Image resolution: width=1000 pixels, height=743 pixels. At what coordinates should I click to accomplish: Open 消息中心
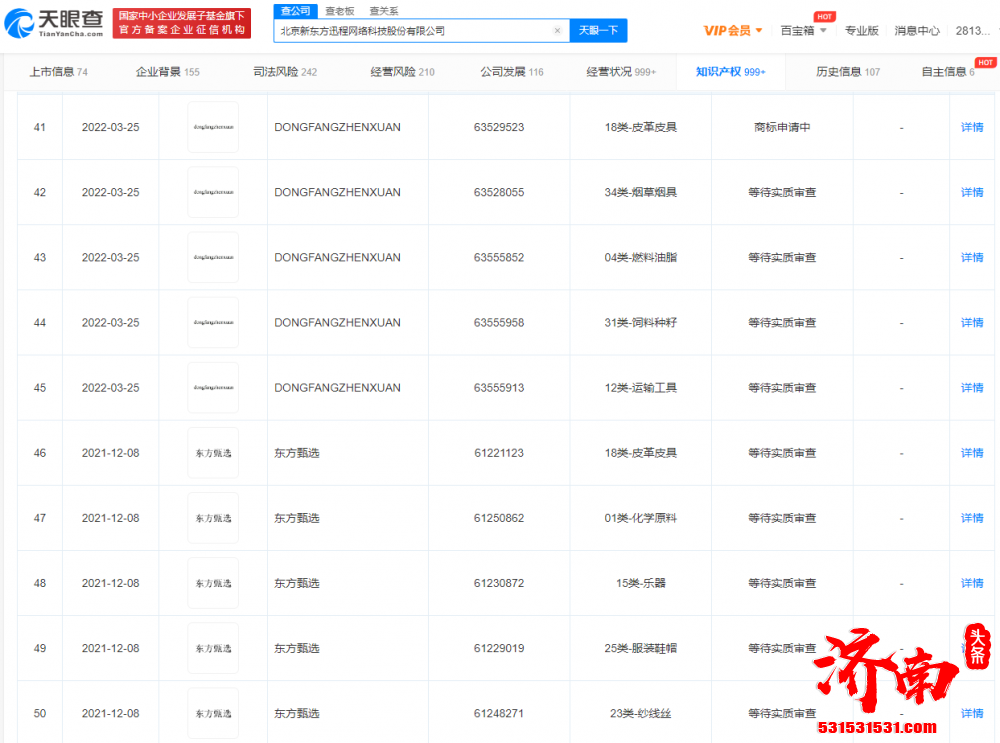tap(917, 31)
